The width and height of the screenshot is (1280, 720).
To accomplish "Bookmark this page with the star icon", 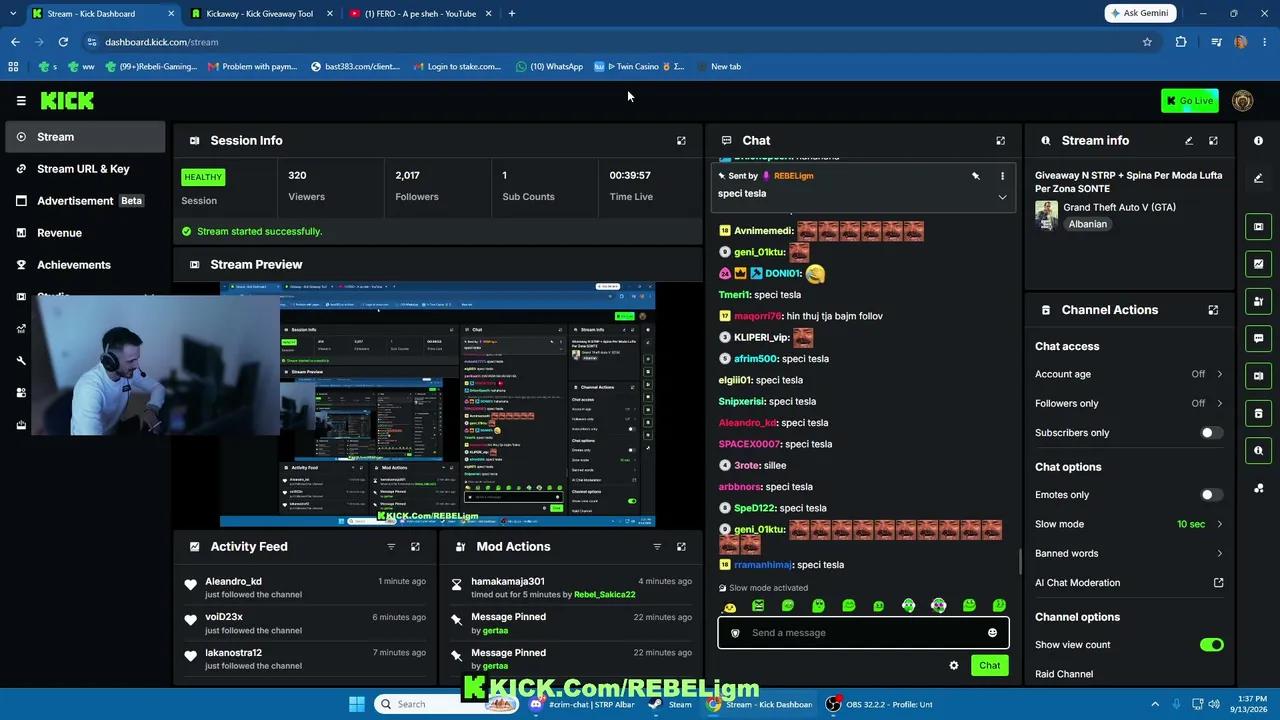I will coord(1147,42).
